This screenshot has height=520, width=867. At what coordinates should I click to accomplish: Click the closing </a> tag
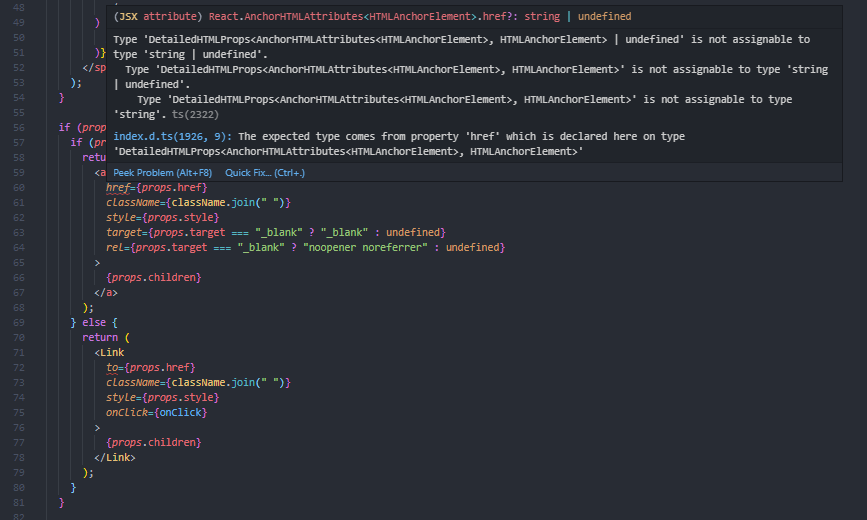tap(106, 292)
